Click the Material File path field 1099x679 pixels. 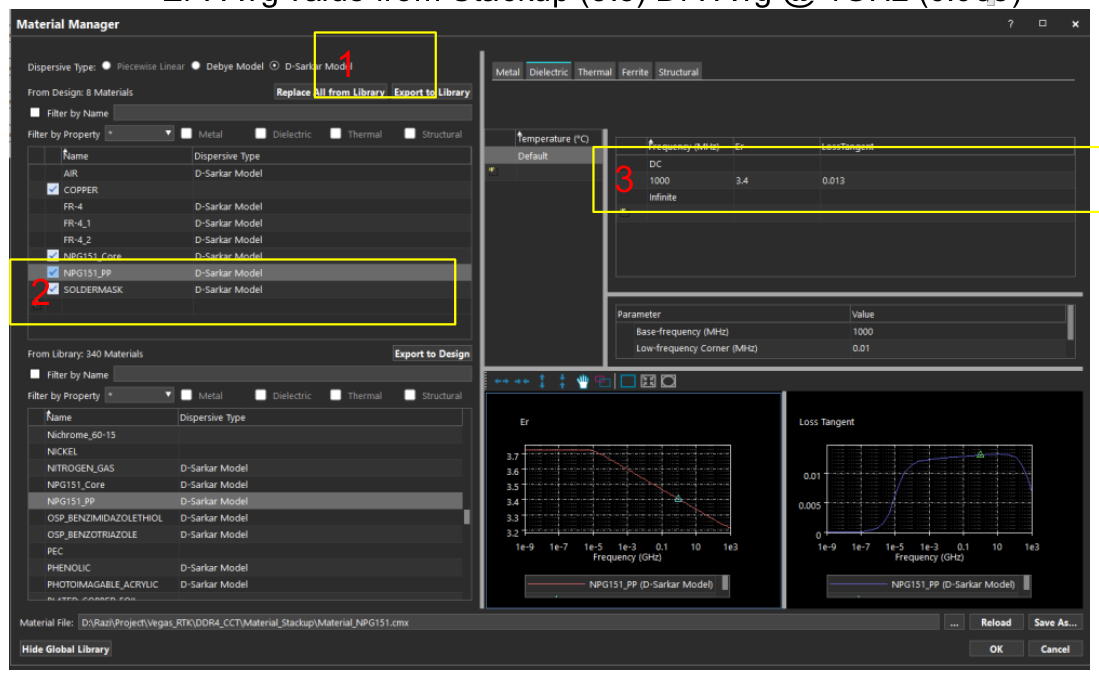click(x=508, y=622)
